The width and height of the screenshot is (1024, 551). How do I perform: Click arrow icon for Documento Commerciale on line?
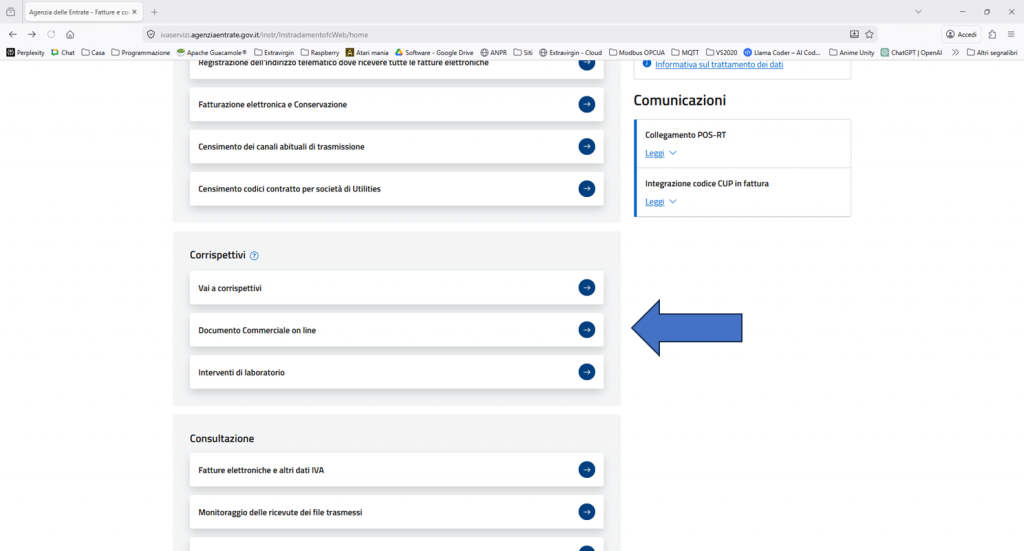pos(587,330)
